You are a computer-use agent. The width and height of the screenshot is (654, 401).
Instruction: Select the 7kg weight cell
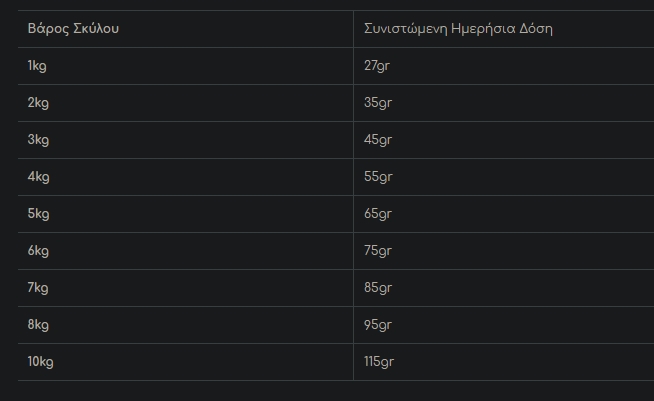38,287
